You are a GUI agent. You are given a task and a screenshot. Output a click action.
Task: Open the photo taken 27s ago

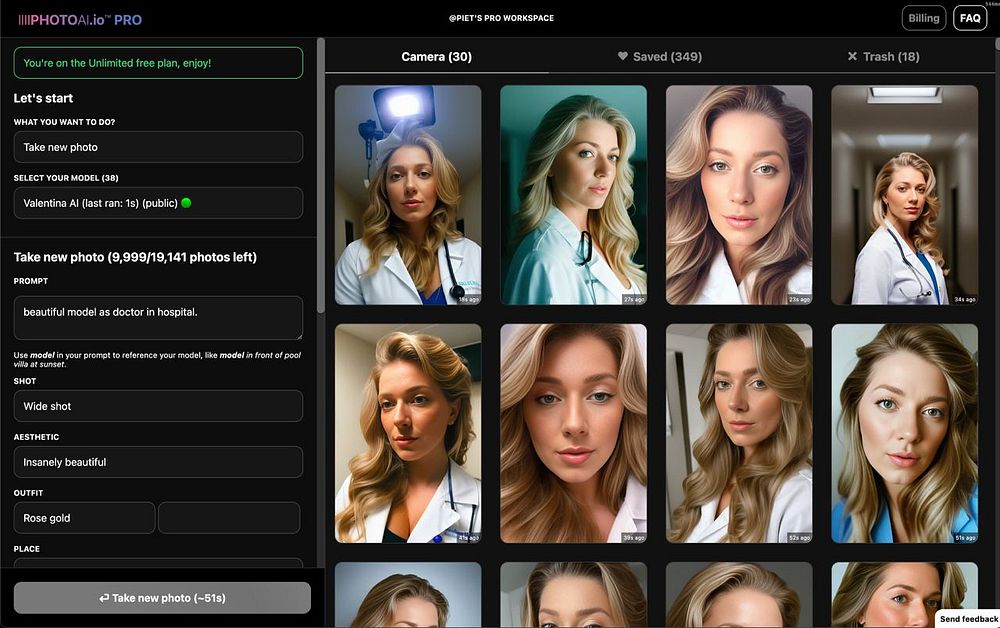573,195
